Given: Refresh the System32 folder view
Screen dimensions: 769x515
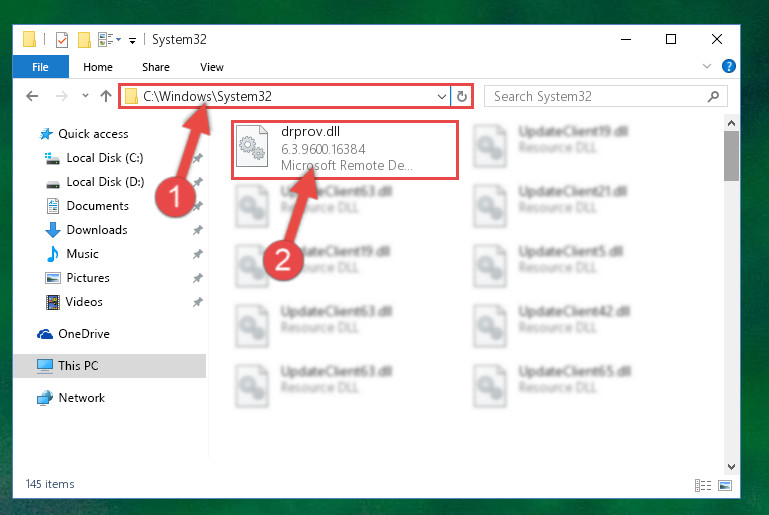Looking at the screenshot, I should (x=461, y=96).
